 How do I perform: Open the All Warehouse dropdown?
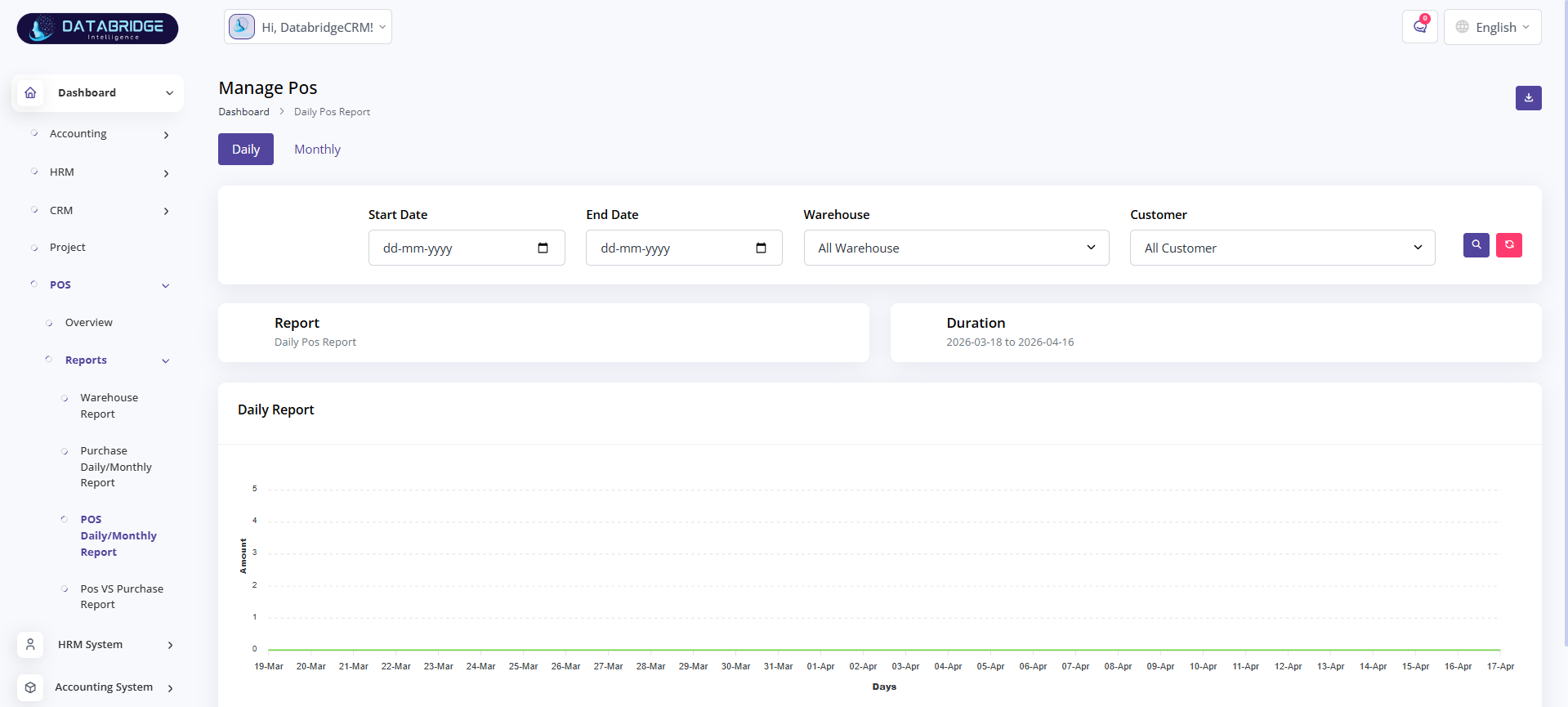956,248
